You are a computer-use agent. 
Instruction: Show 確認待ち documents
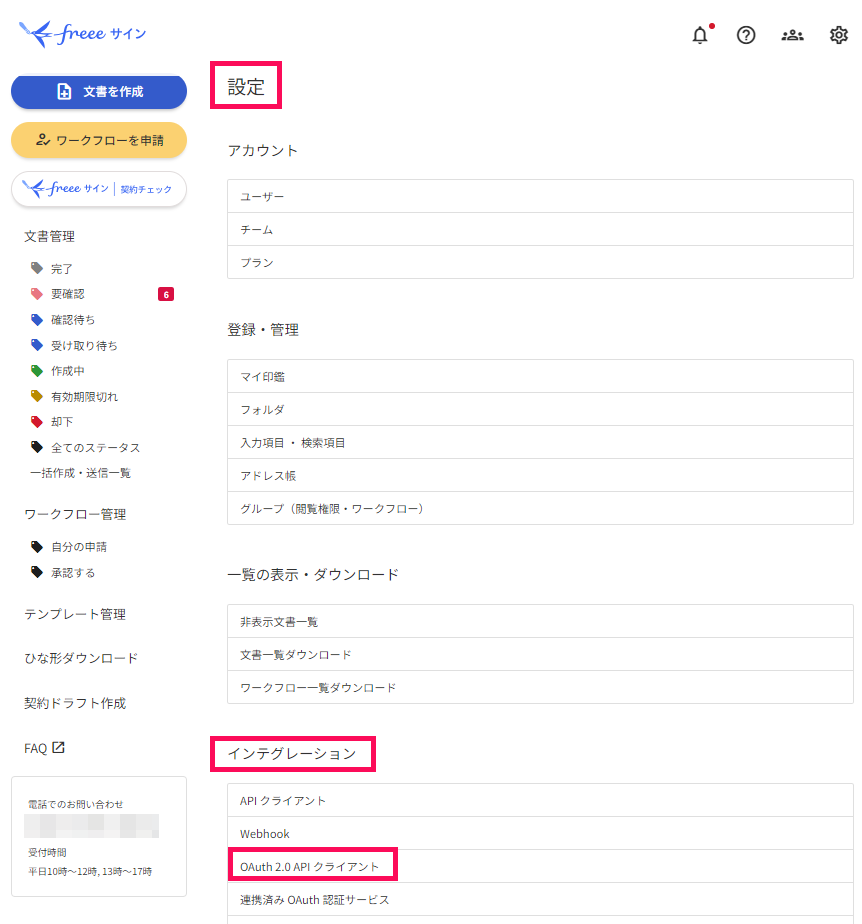click(73, 320)
